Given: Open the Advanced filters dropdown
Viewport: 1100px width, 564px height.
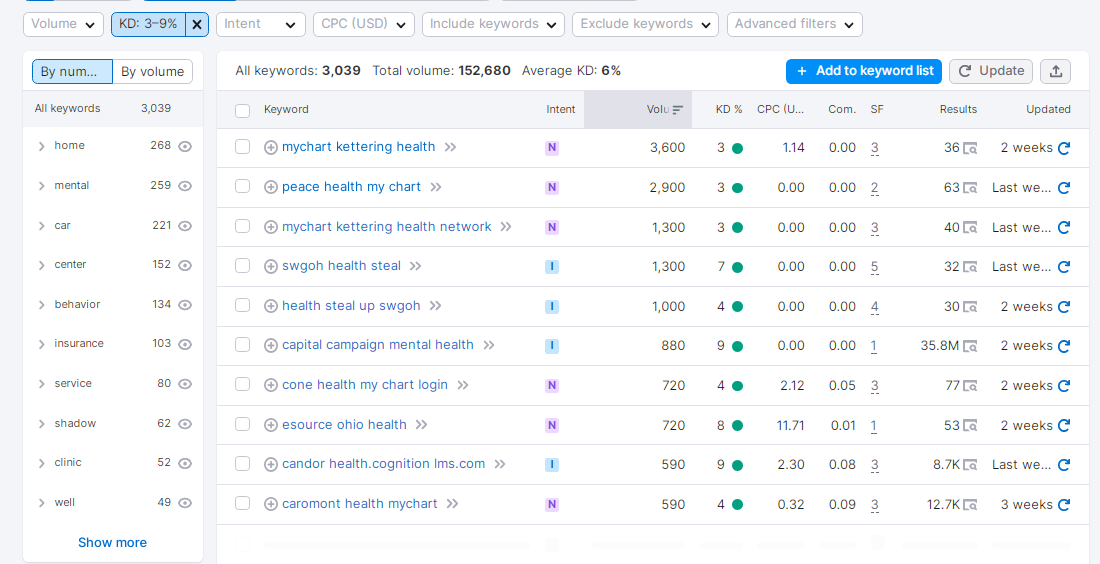Looking at the screenshot, I should click(794, 24).
